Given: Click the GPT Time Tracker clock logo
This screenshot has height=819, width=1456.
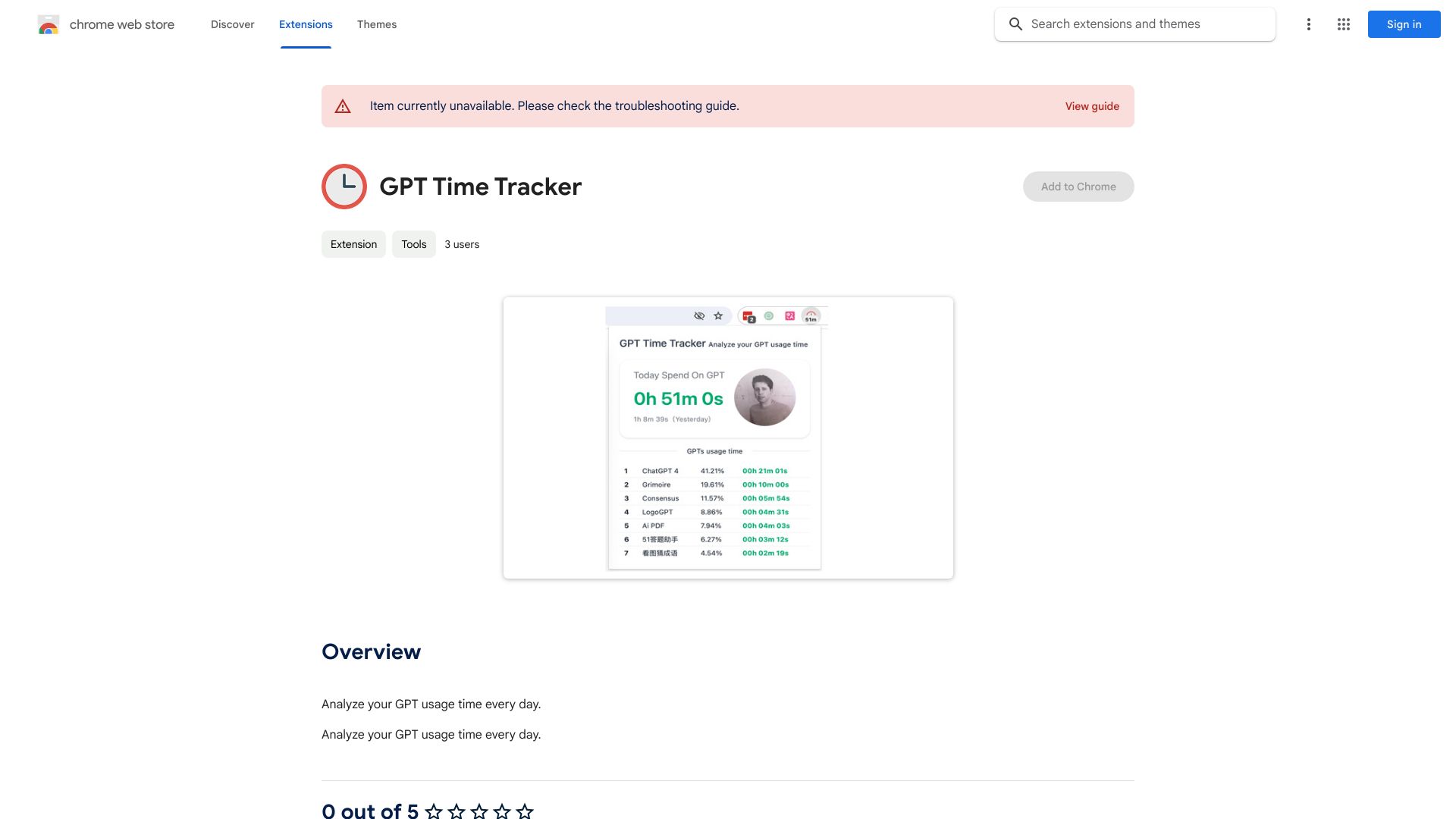Looking at the screenshot, I should point(344,186).
